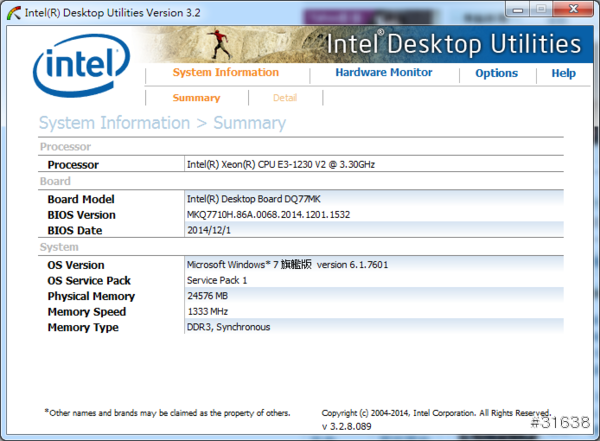Select the Summary sub-tab
Screen dimensions: 600x441
point(196,98)
